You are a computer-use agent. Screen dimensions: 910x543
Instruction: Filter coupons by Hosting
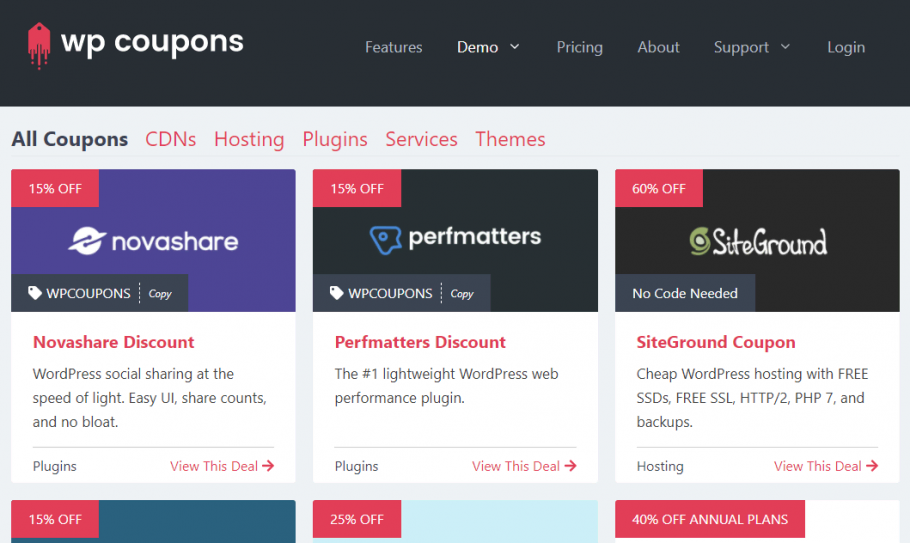point(249,139)
